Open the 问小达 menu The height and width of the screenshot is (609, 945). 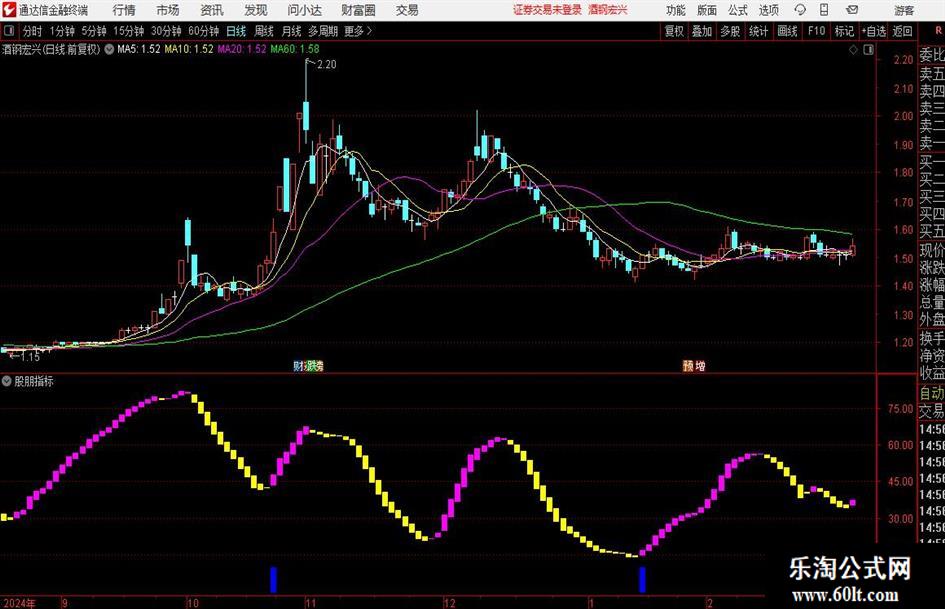(304, 10)
